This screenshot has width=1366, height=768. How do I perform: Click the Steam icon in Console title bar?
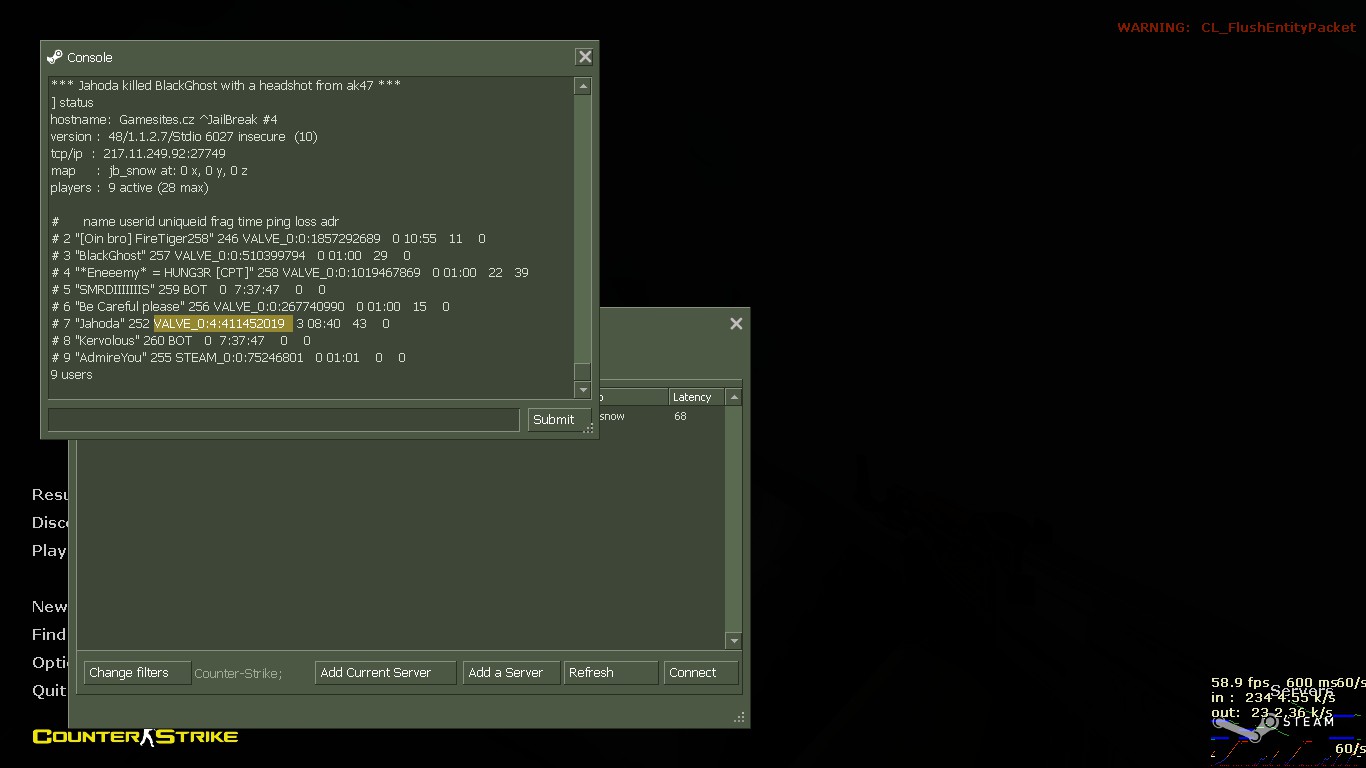(x=55, y=57)
